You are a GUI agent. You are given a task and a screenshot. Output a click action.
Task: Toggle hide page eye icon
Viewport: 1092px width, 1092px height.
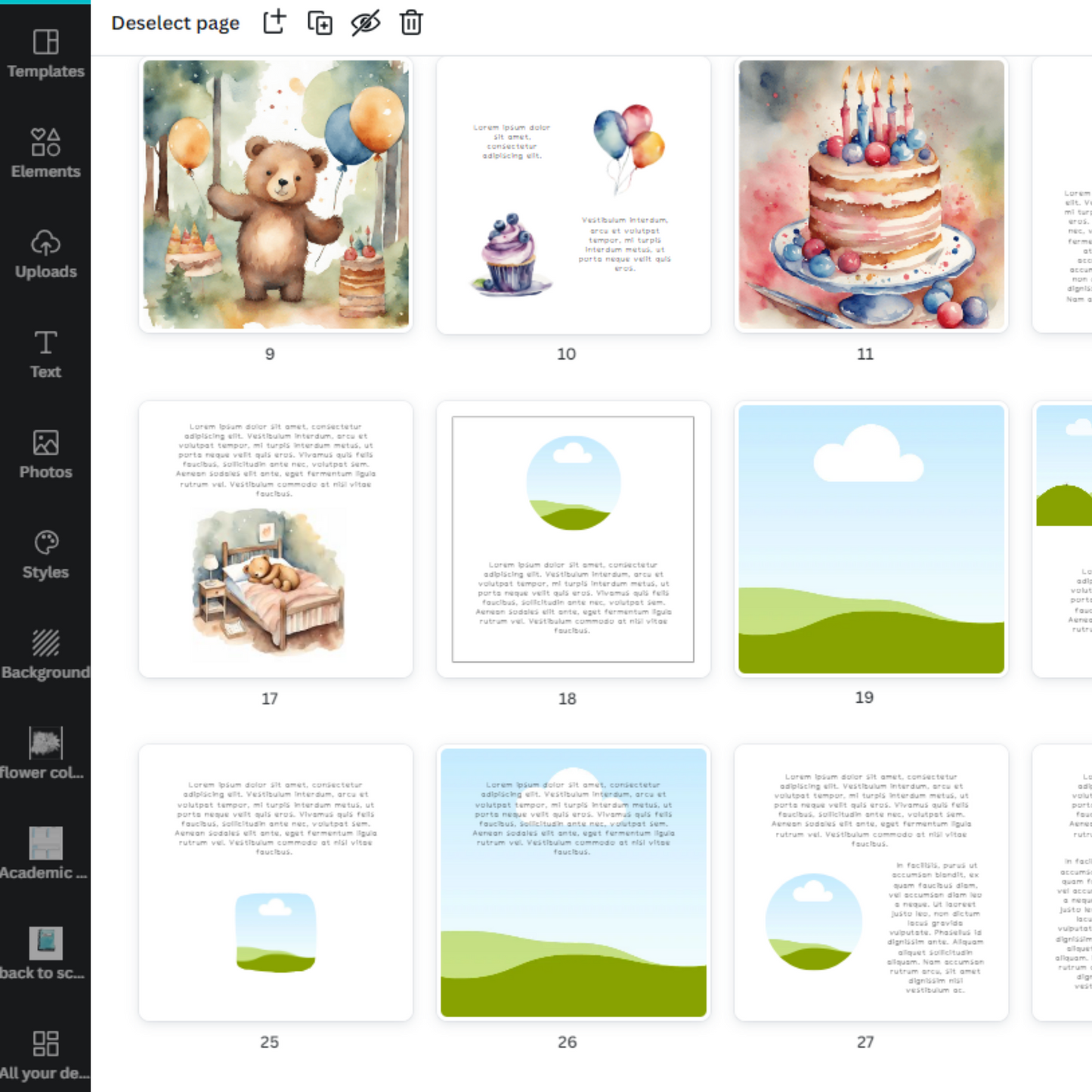[x=366, y=23]
